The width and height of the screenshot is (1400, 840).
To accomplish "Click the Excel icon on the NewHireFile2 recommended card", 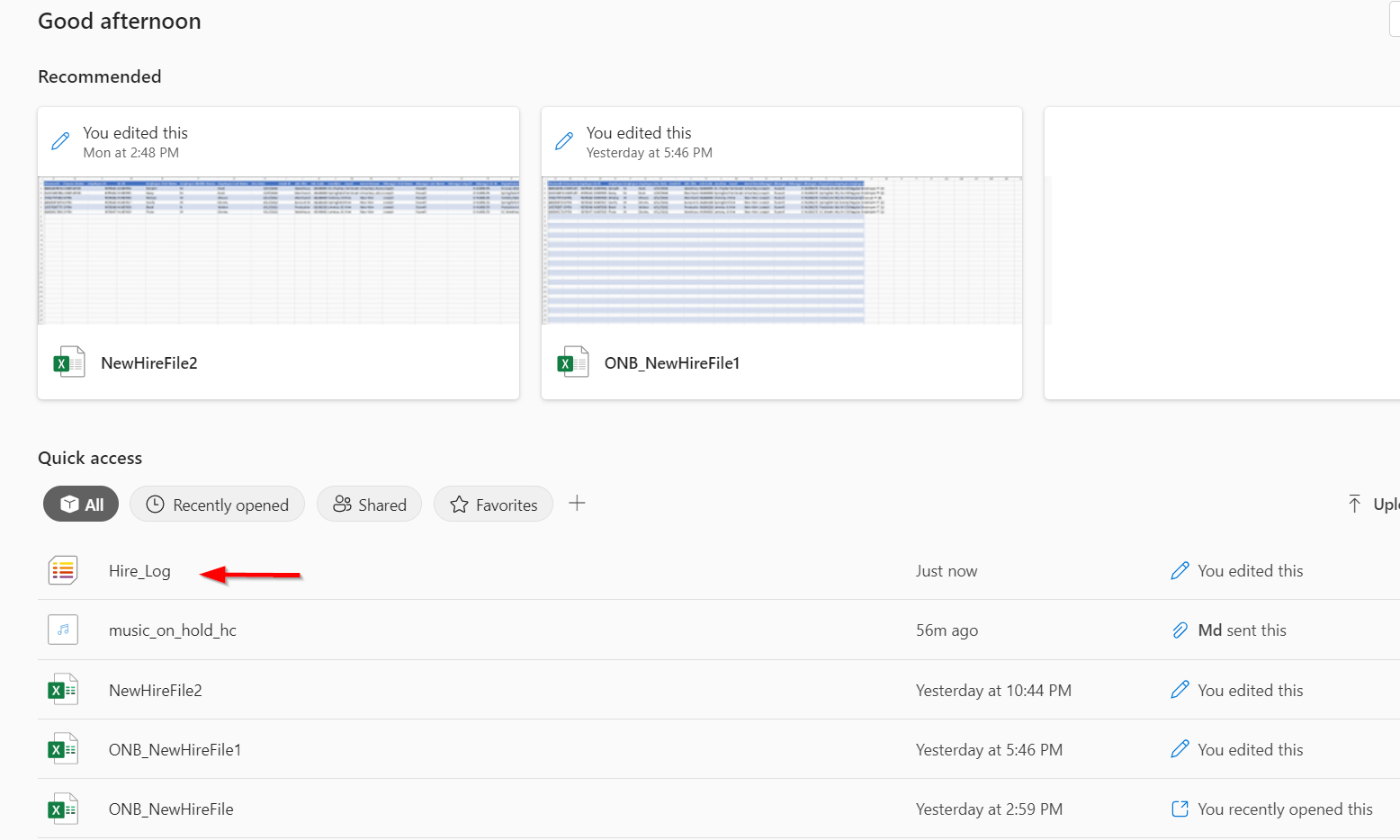I will [69, 362].
